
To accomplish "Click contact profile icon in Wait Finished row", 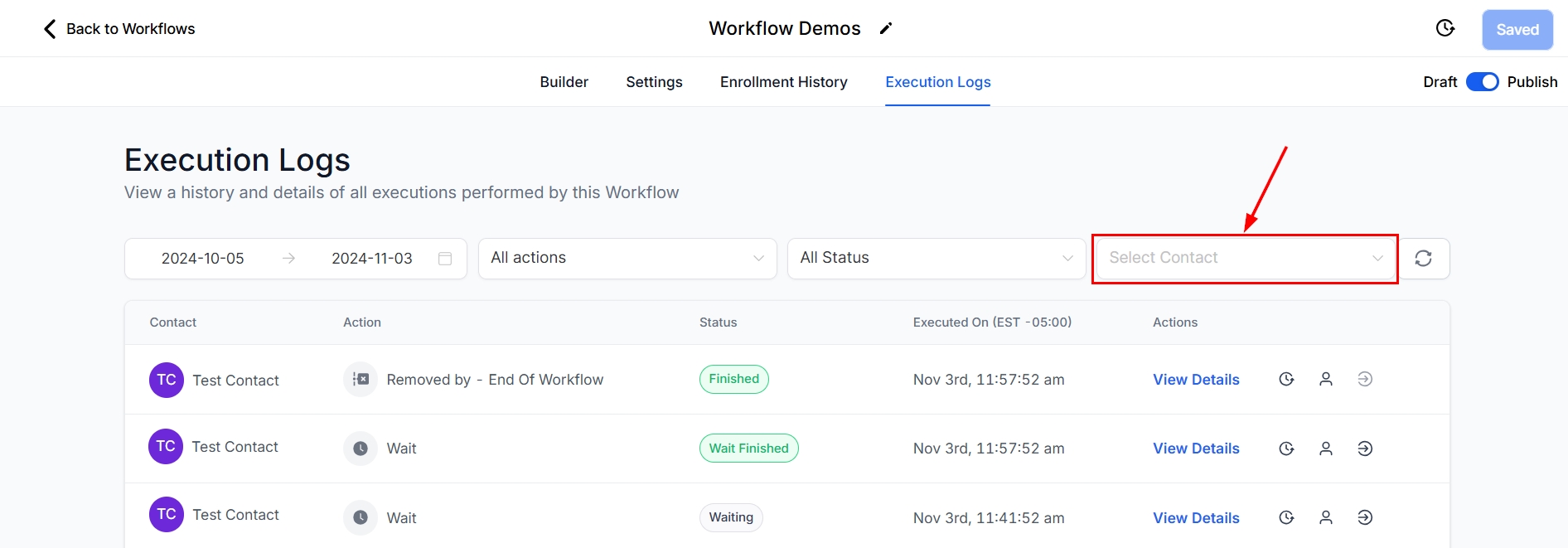I will (1326, 449).
